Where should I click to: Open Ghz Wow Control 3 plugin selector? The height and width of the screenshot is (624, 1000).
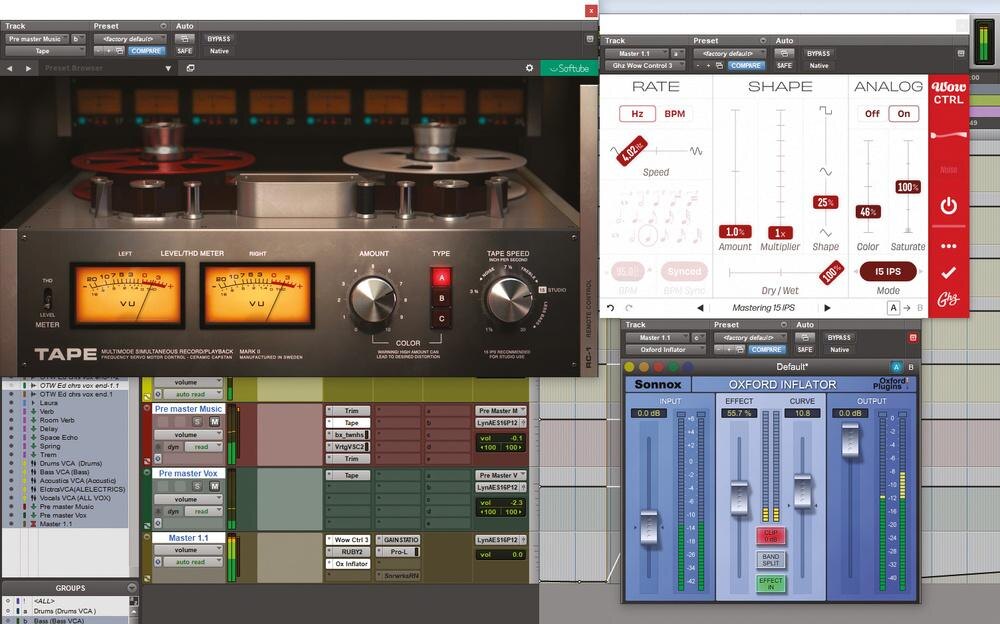click(644, 65)
